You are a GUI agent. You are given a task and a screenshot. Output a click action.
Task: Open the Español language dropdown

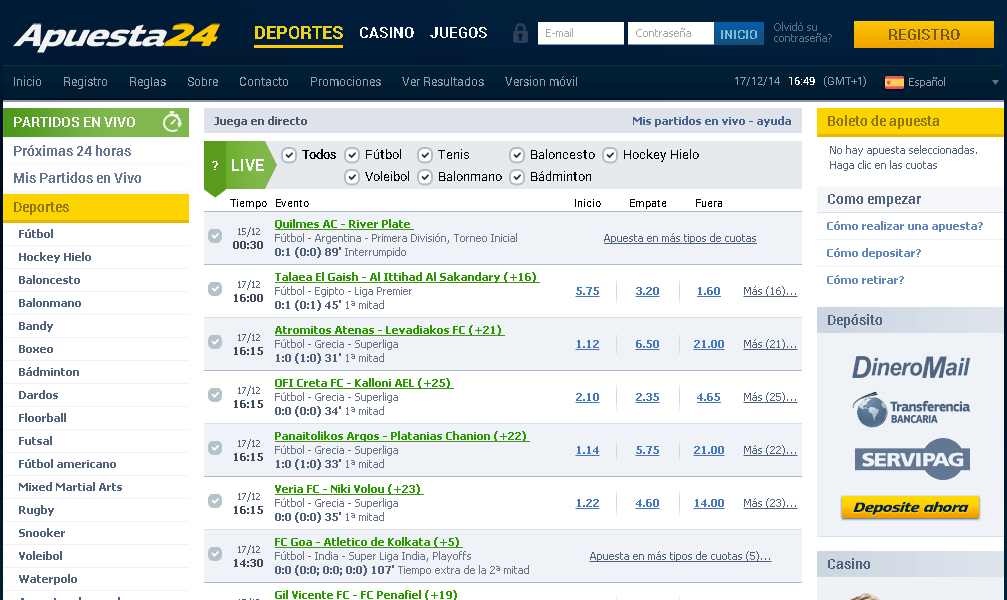pyautogui.click(x=994, y=82)
